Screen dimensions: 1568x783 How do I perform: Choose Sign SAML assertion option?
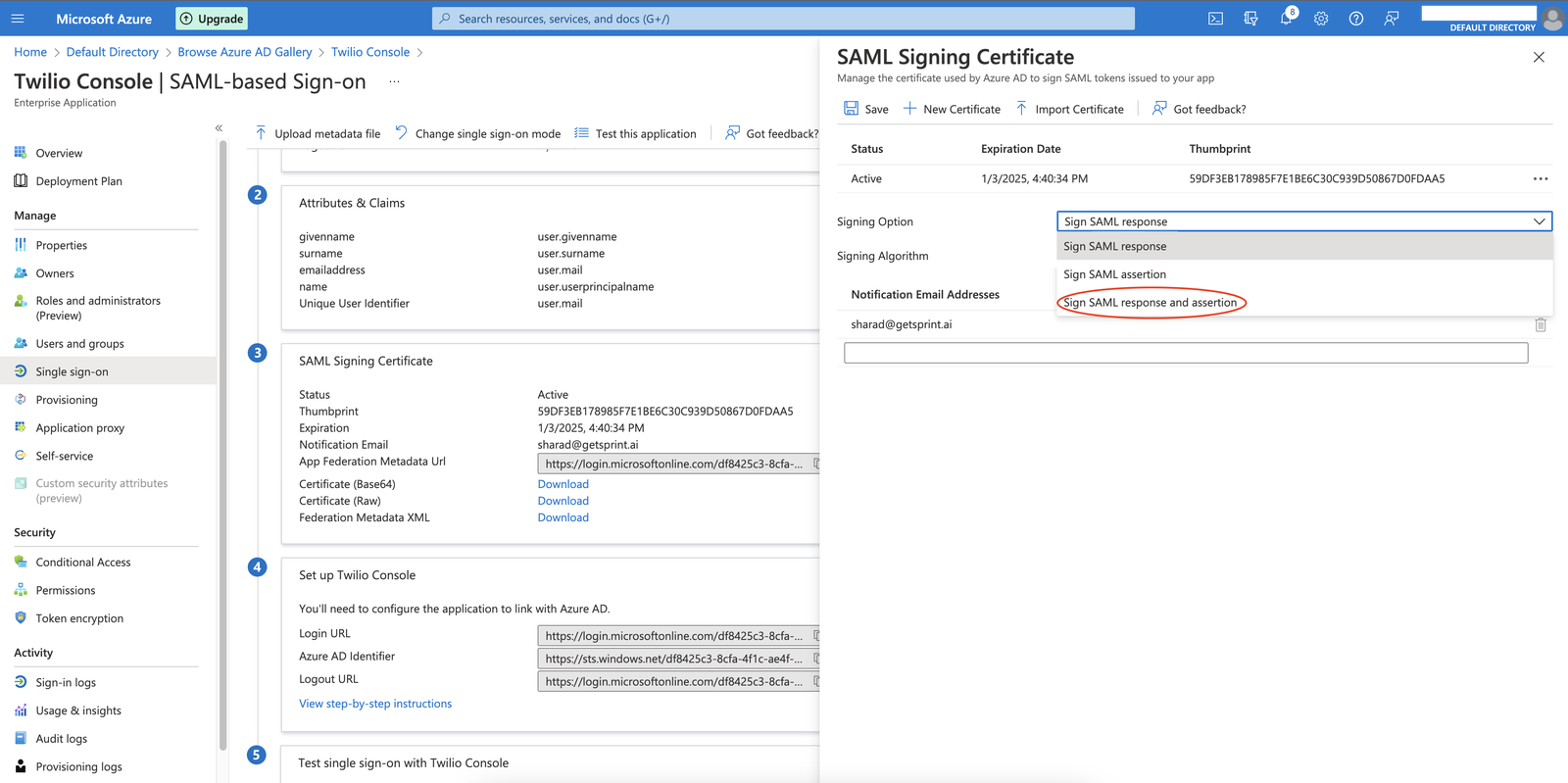tap(1114, 274)
